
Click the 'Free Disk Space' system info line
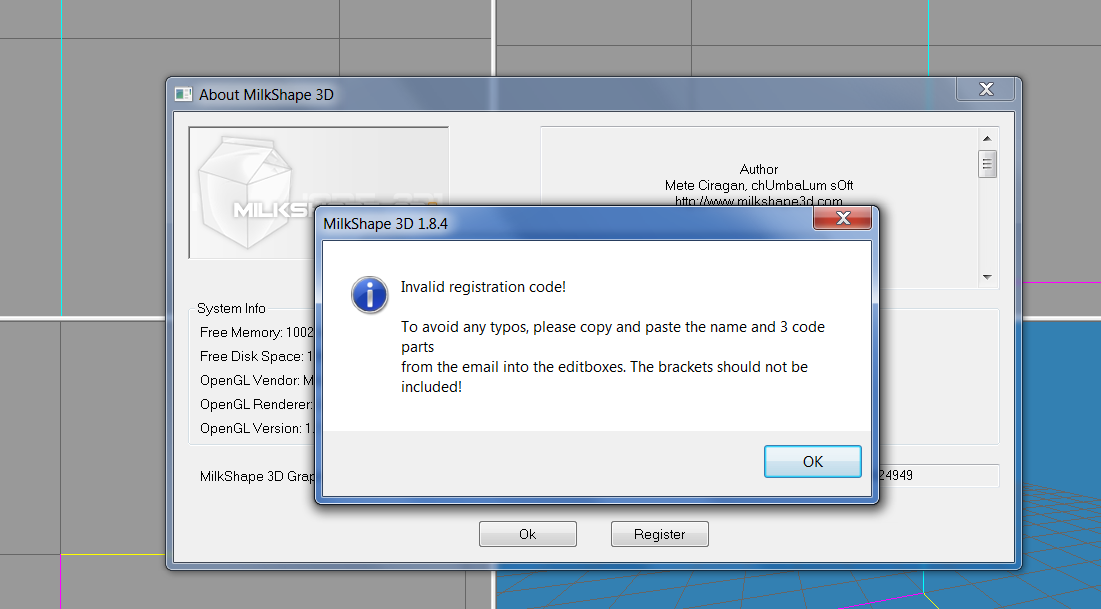pyautogui.click(x=256, y=356)
